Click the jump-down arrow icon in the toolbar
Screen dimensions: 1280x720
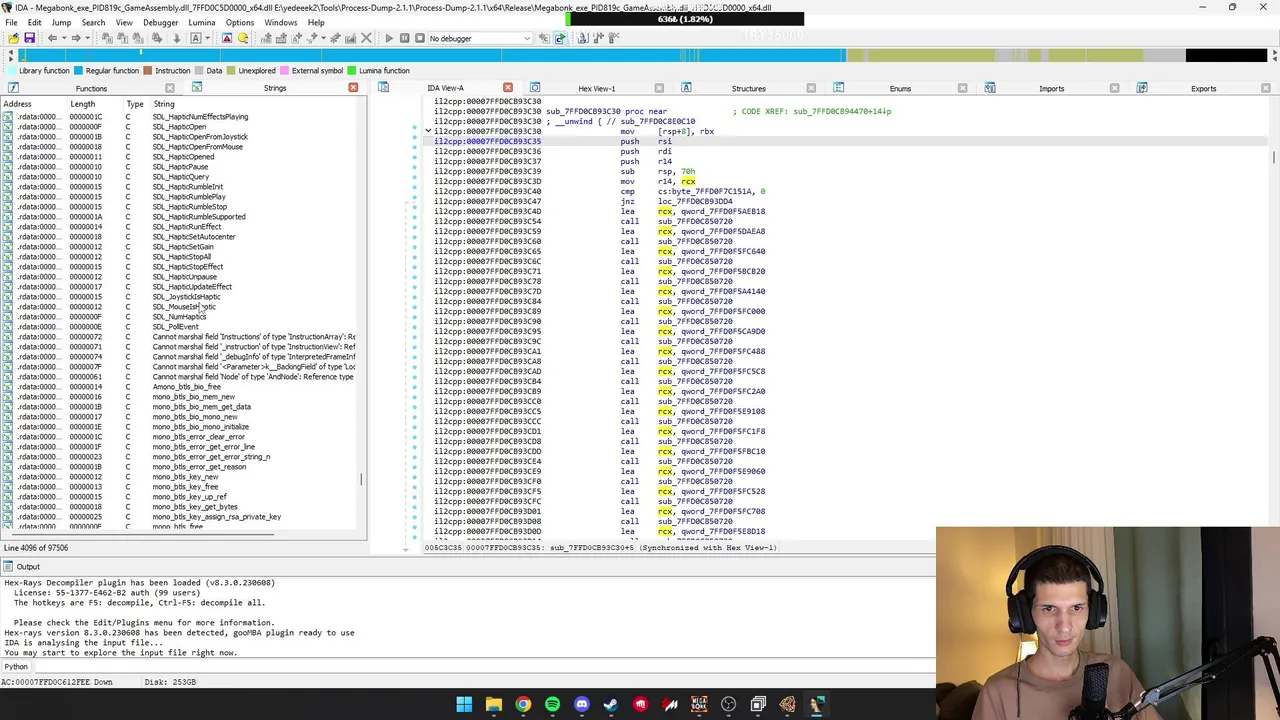pyautogui.click(x=176, y=38)
